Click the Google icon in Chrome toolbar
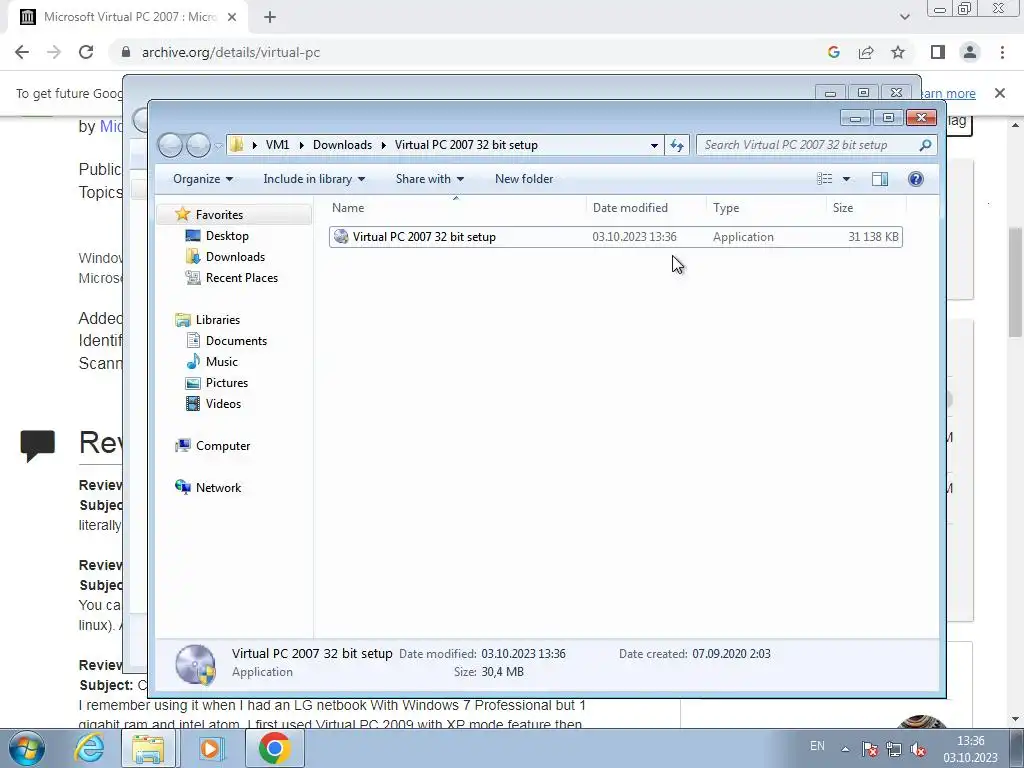 pyautogui.click(x=833, y=52)
